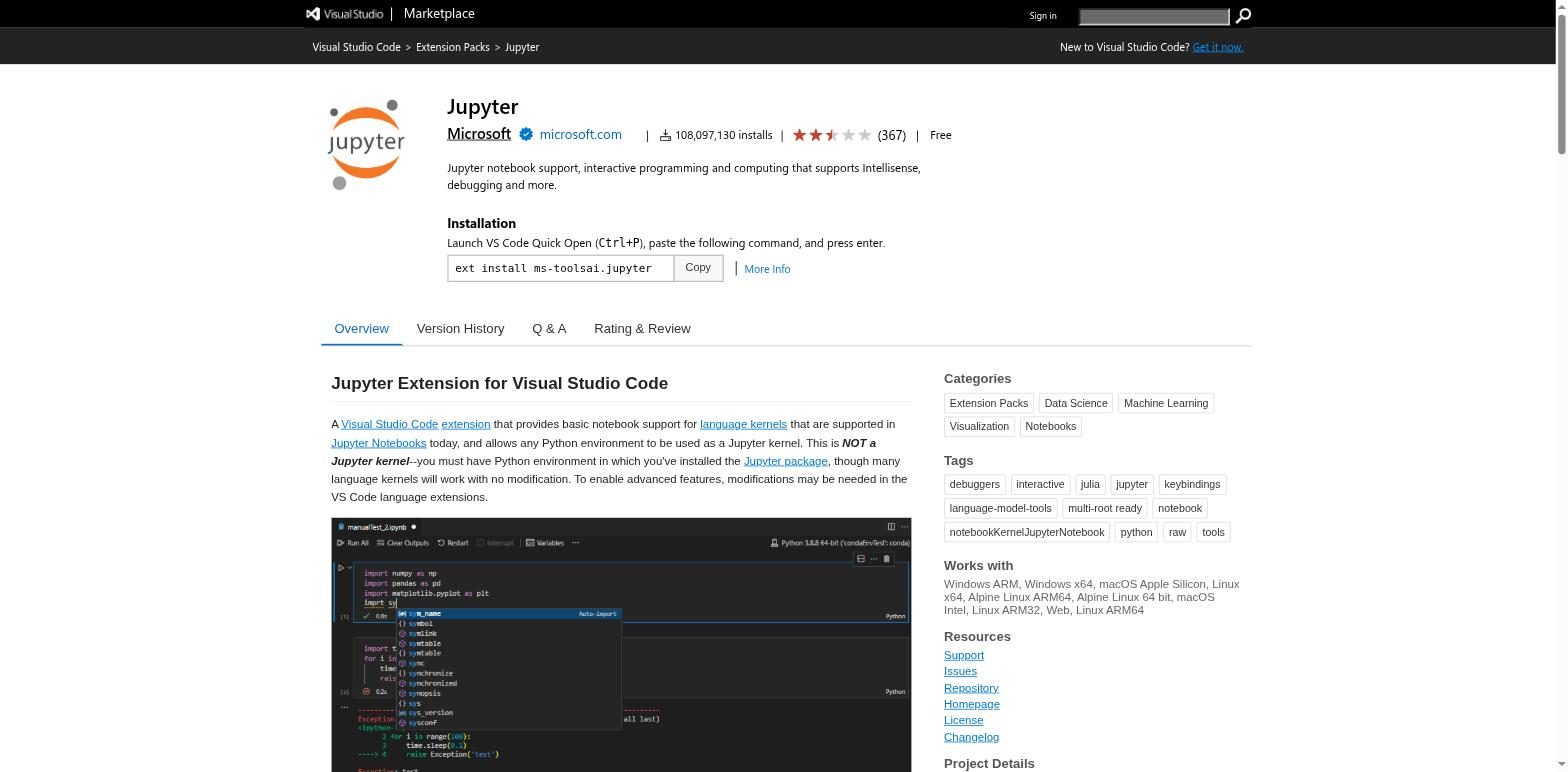Click the raw tag

point(1177,532)
